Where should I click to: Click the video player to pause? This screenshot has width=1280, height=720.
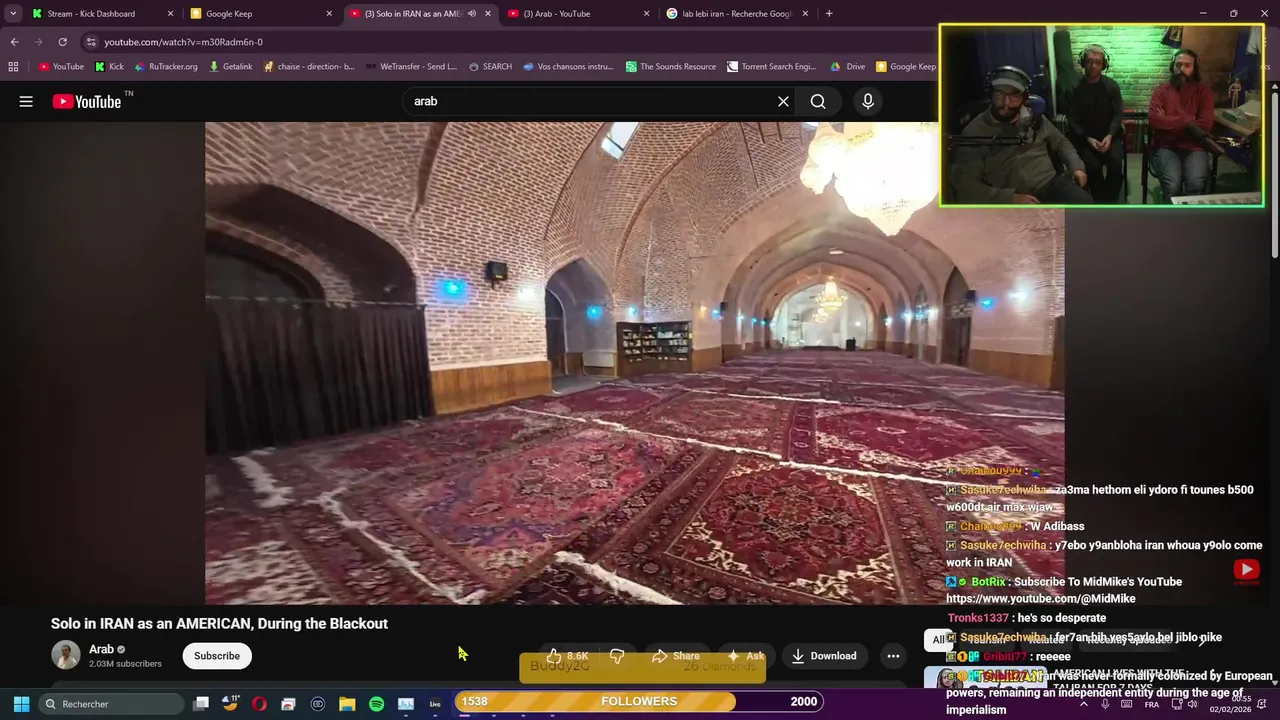[x=635, y=363]
